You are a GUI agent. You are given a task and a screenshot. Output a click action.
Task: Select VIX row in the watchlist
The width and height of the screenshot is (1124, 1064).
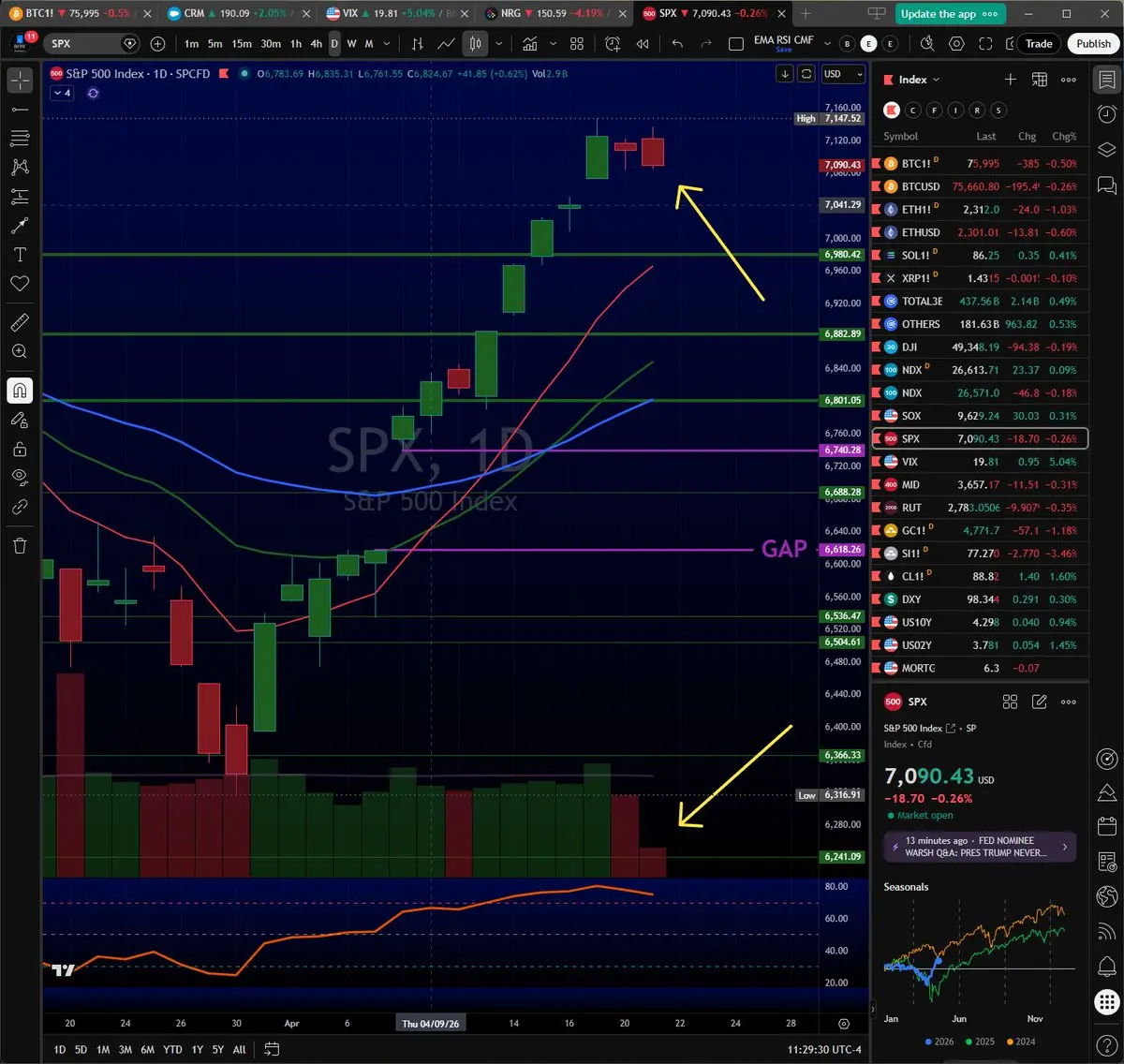(x=980, y=462)
